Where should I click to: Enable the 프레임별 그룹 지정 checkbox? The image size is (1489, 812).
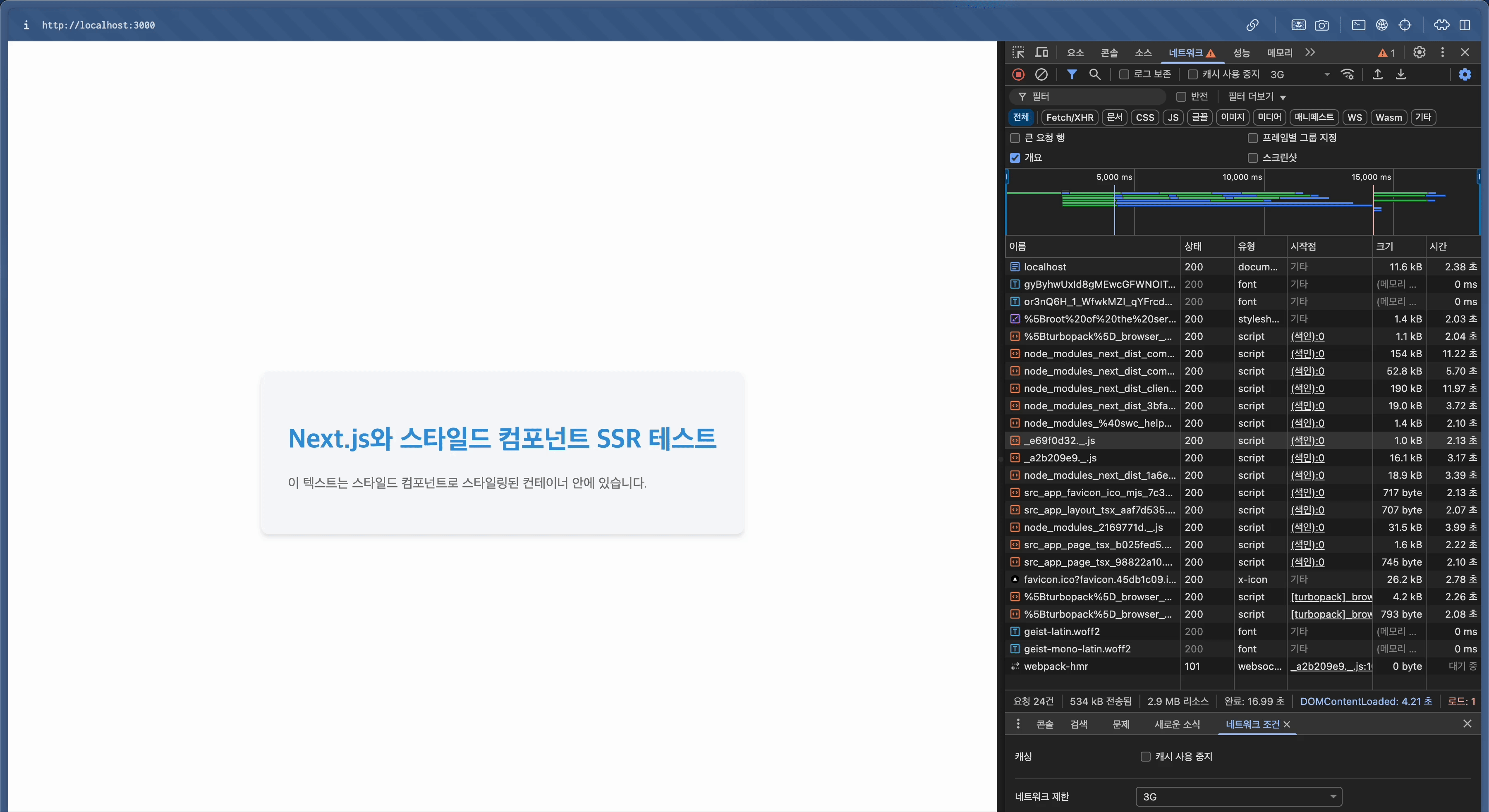(x=1252, y=138)
